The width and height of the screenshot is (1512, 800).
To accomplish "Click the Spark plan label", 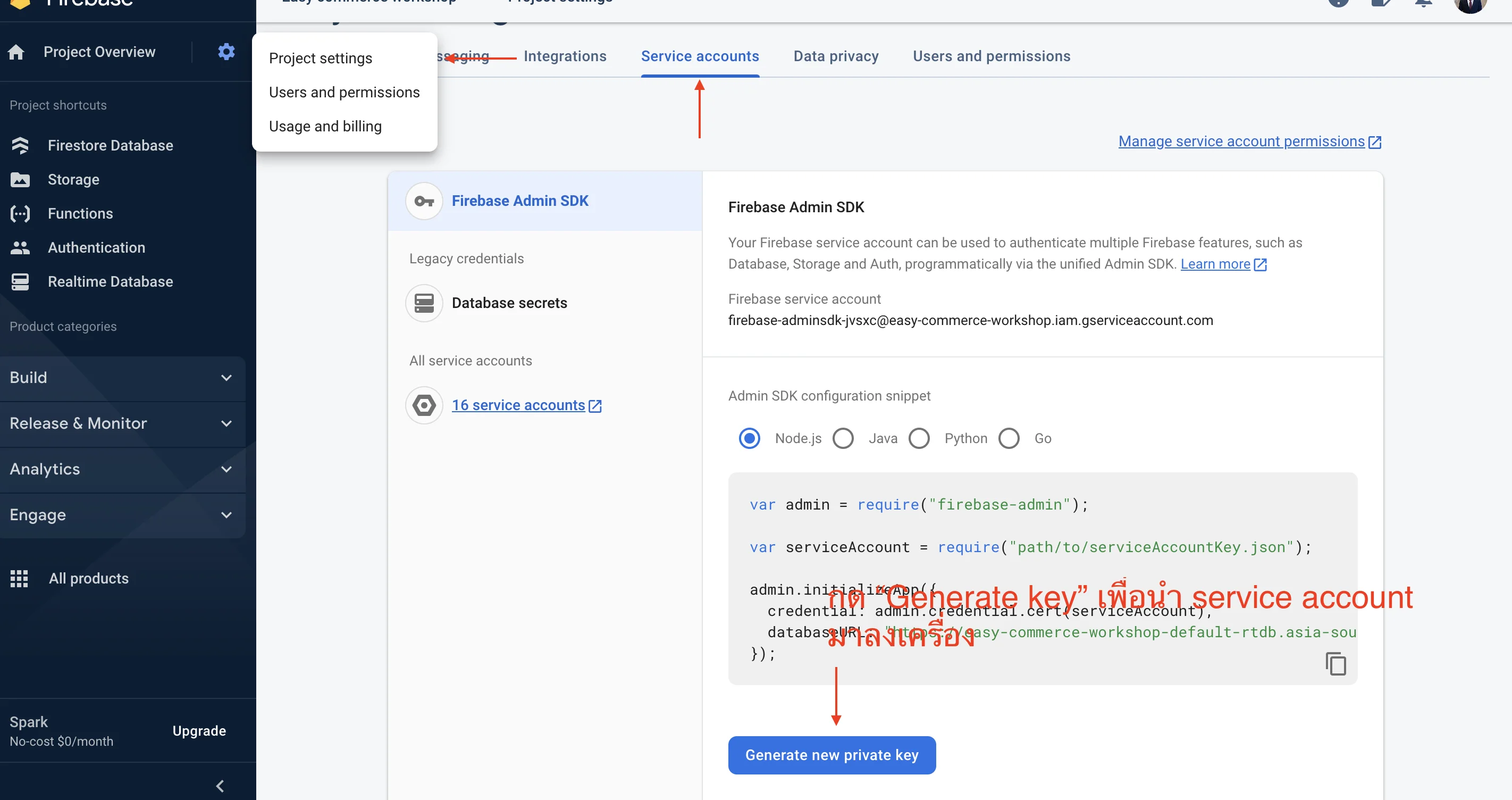I will point(29,722).
